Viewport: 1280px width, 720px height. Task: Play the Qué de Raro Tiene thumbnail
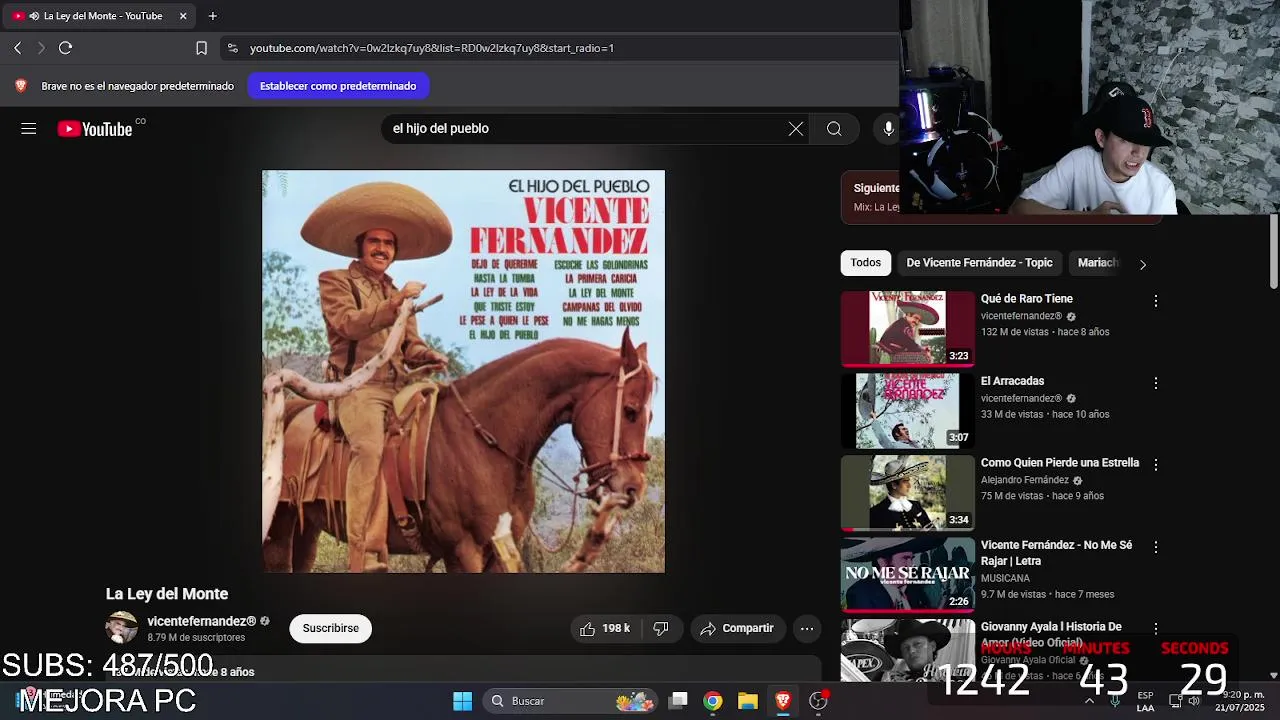907,328
